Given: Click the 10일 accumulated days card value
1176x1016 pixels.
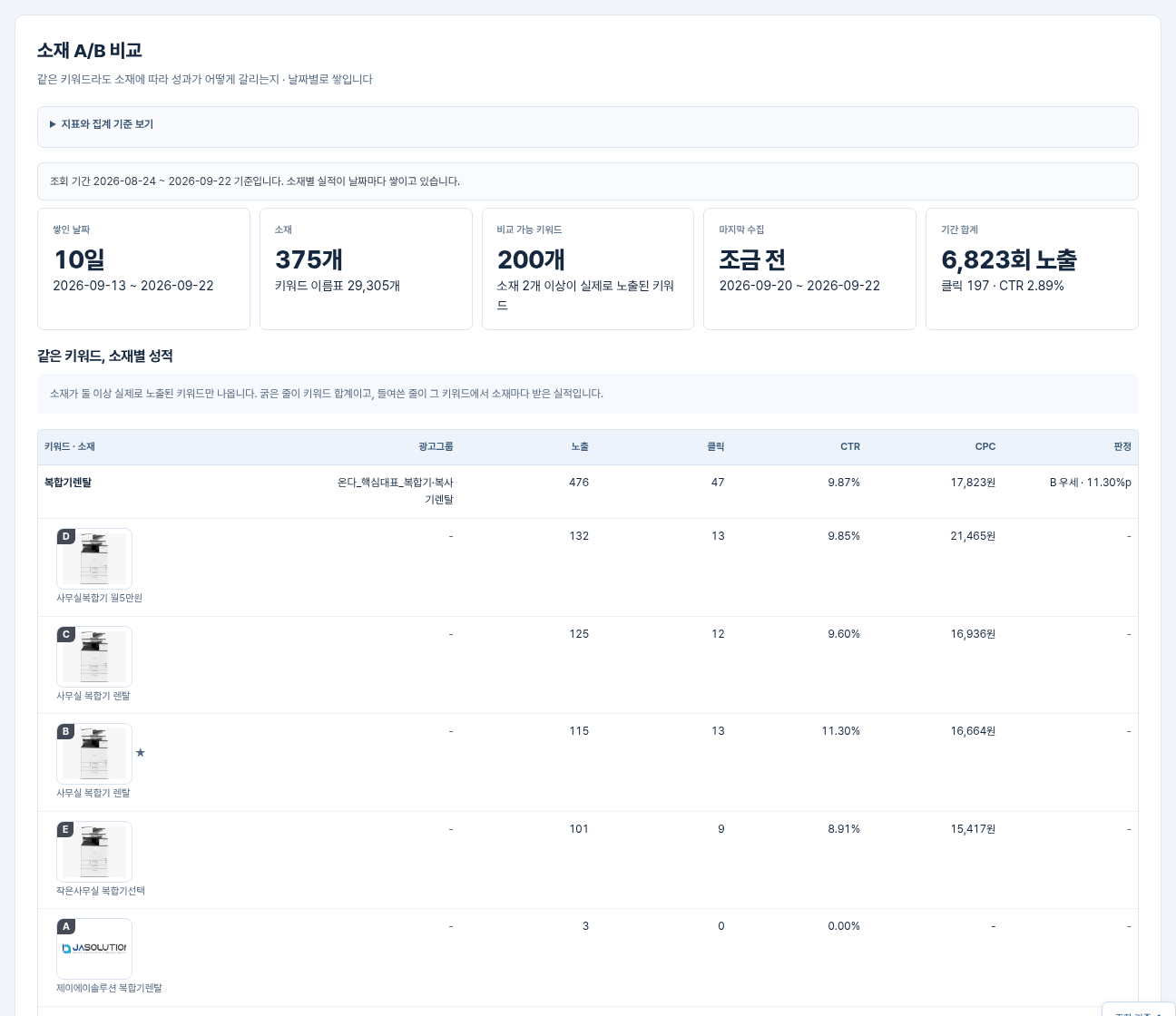Looking at the screenshot, I should tap(80, 259).
